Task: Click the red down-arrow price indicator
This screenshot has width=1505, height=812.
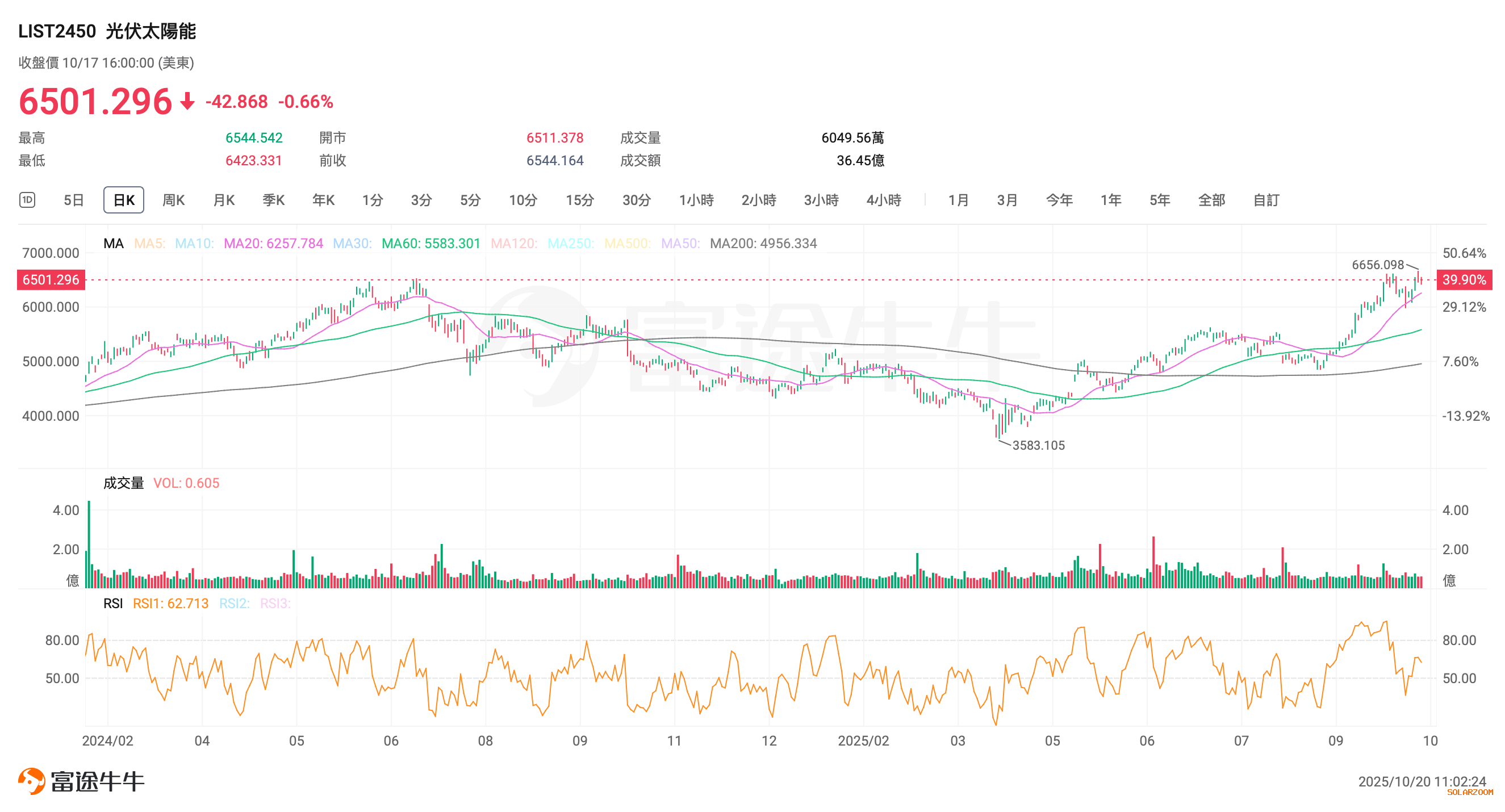Action: (187, 102)
